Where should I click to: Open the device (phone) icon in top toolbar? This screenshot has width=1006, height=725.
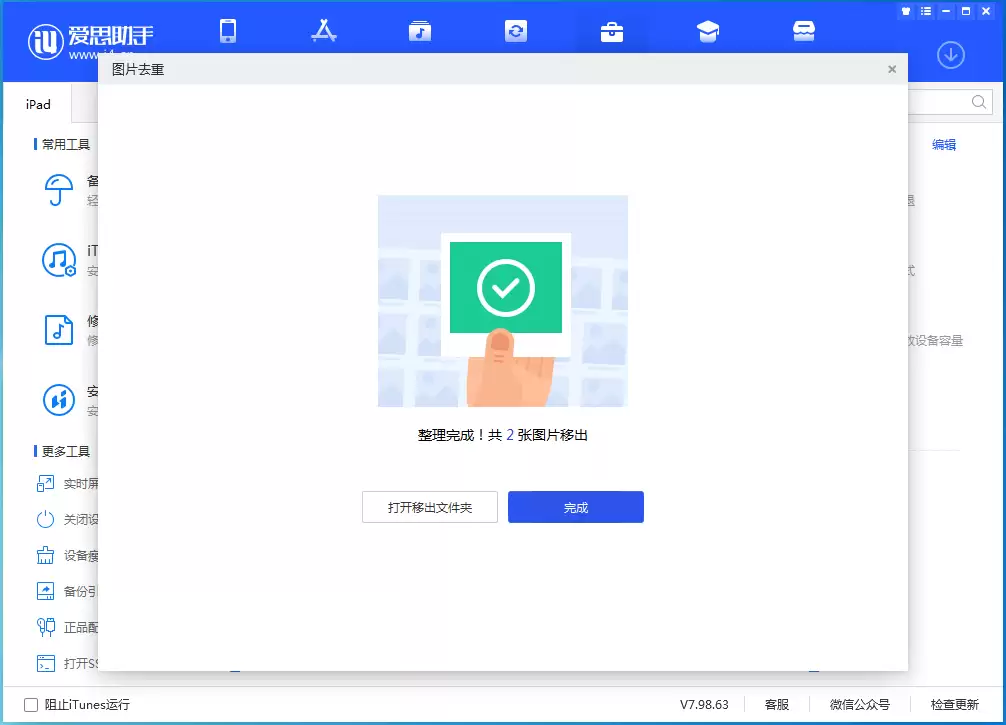(x=228, y=31)
